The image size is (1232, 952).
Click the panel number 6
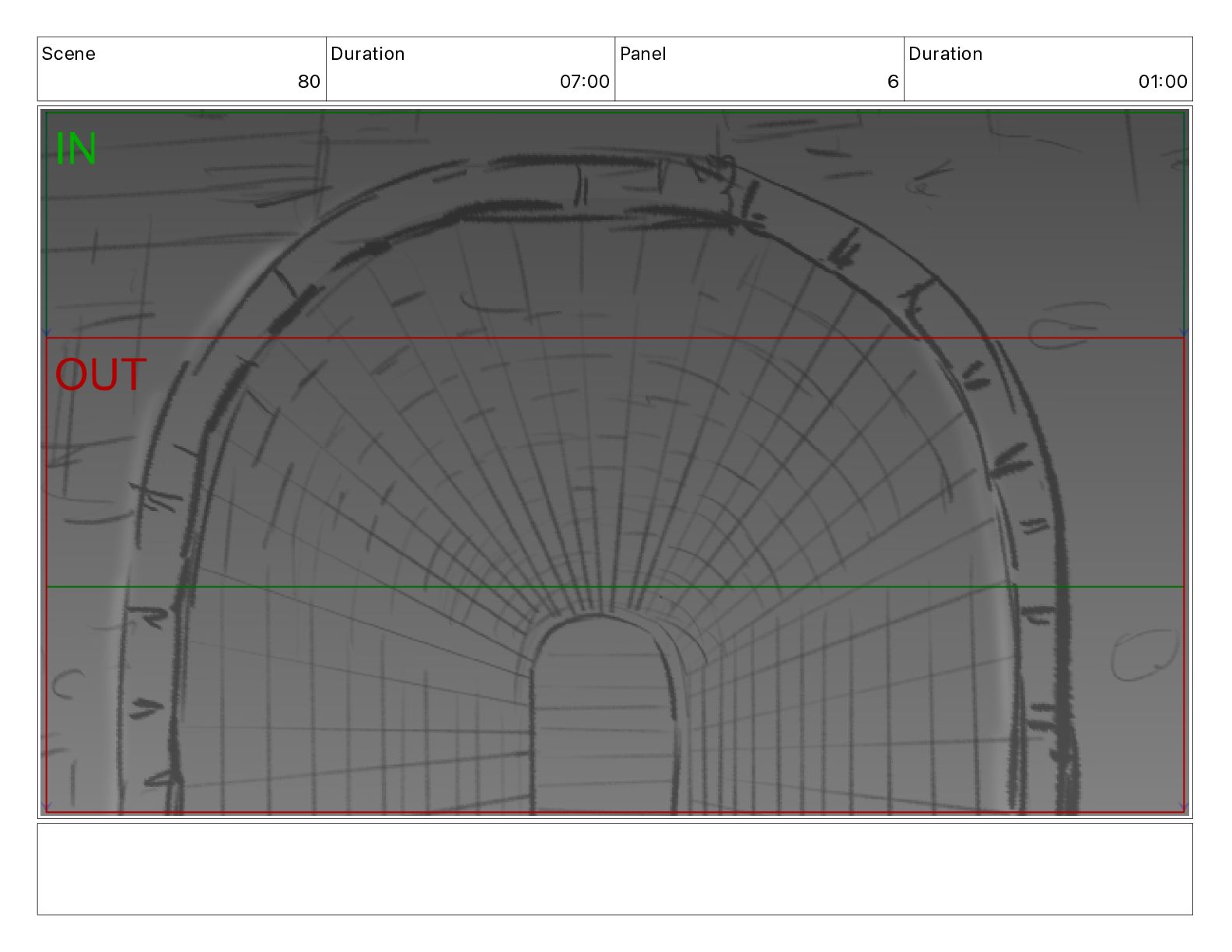(893, 82)
